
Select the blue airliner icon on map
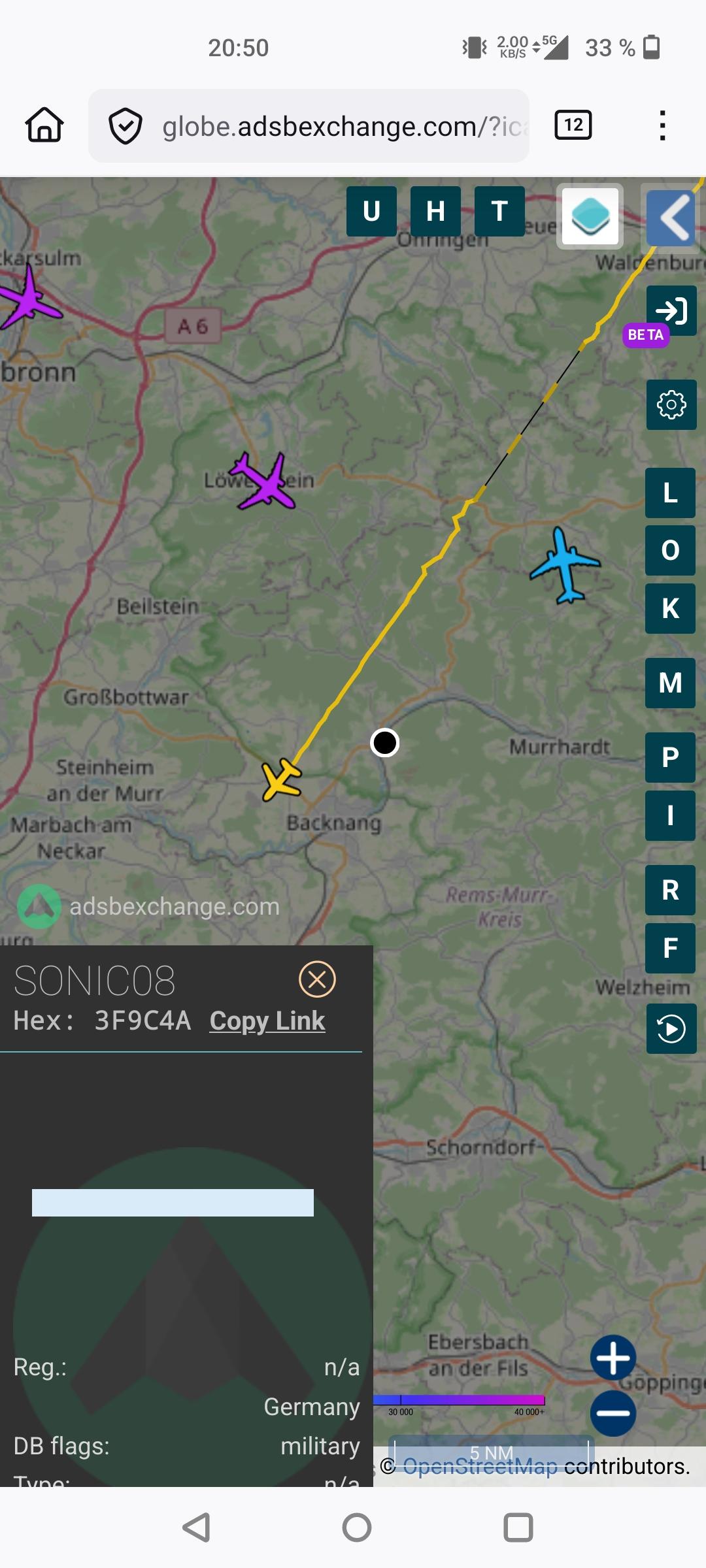tap(564, 566)
